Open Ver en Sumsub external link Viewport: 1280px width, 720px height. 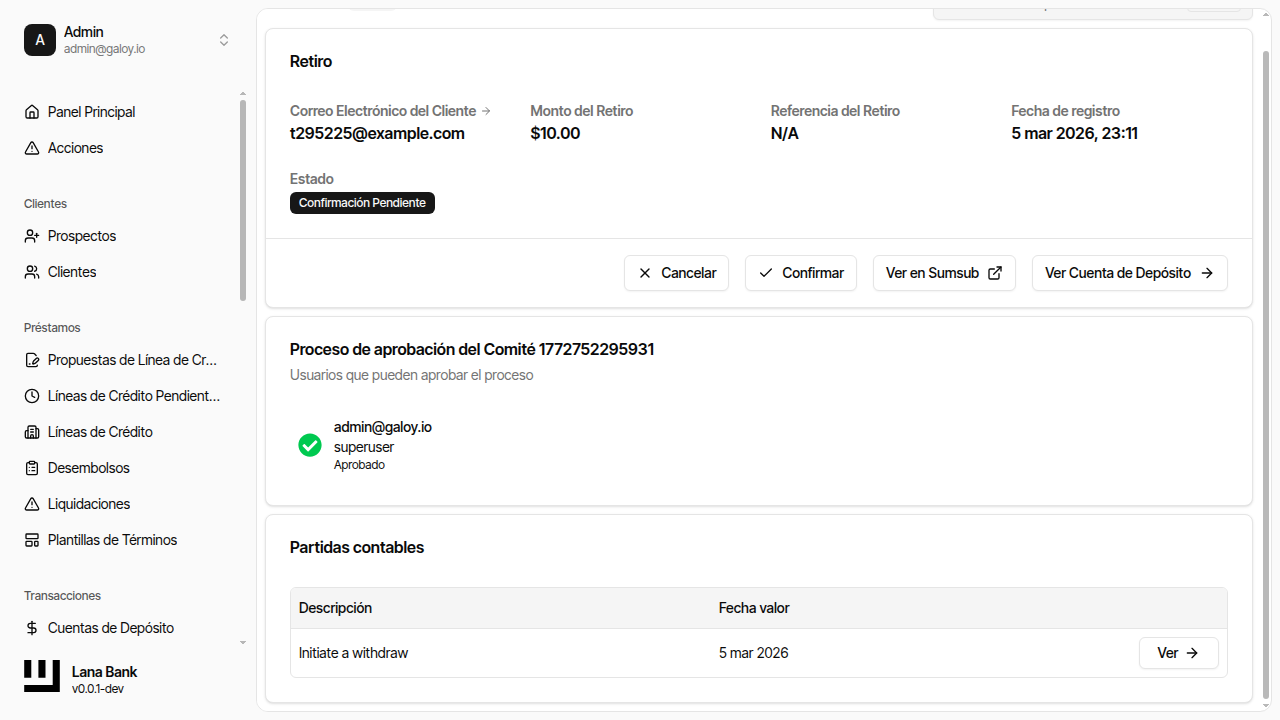pos(943,273)
